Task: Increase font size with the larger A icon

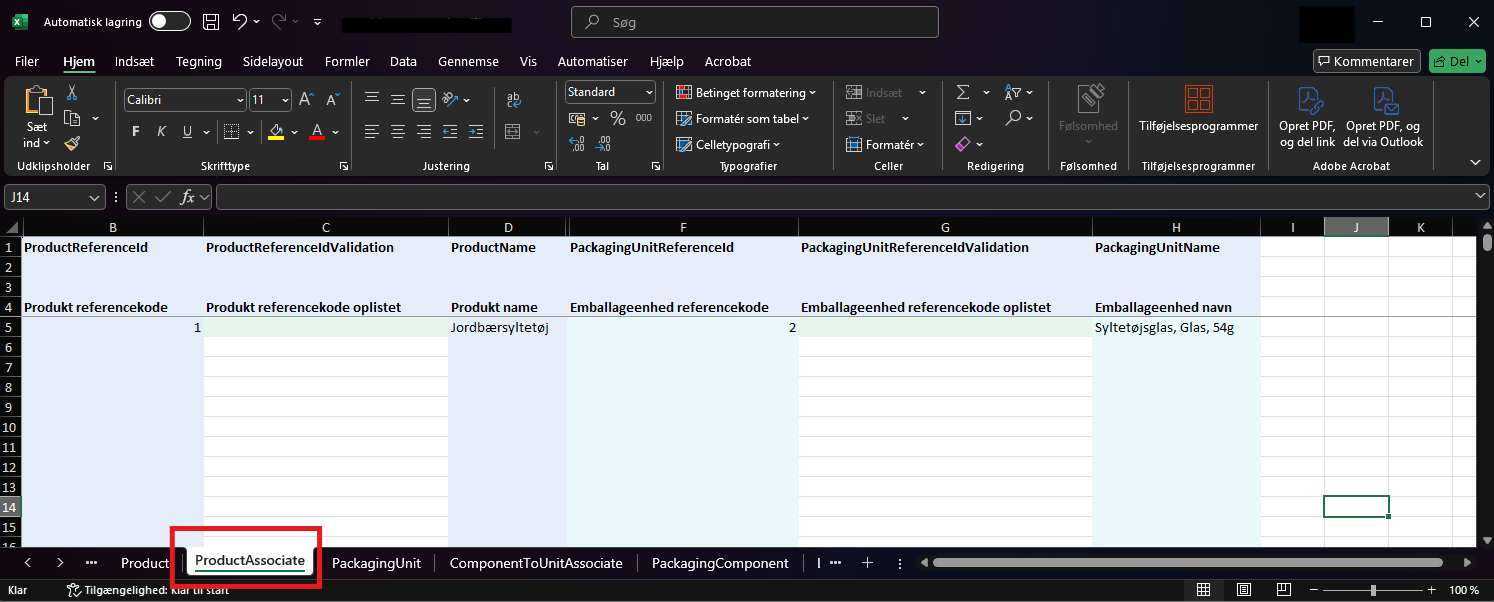Action: [308, 100]
